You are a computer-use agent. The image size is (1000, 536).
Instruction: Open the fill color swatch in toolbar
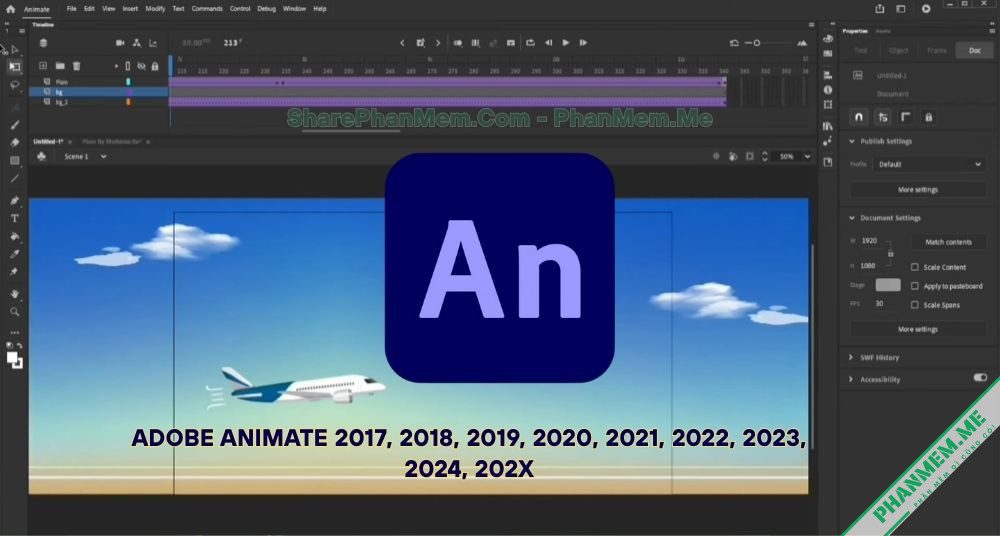tap(12, 357)
